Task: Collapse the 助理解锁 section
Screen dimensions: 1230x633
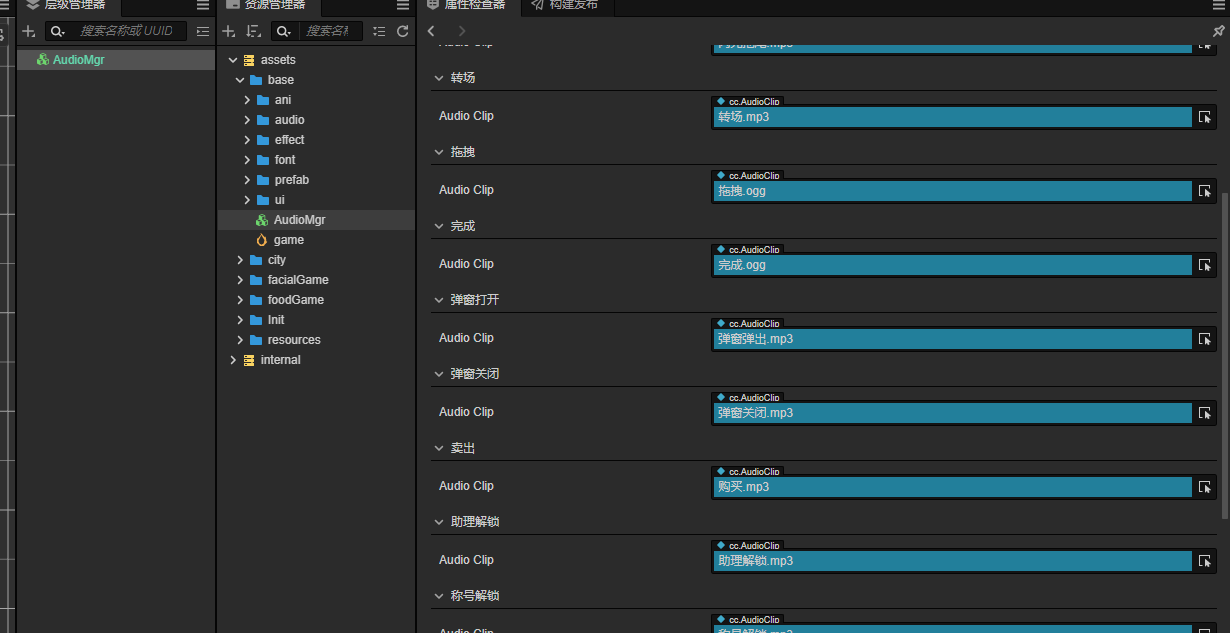Action: [x=439, y=522]
